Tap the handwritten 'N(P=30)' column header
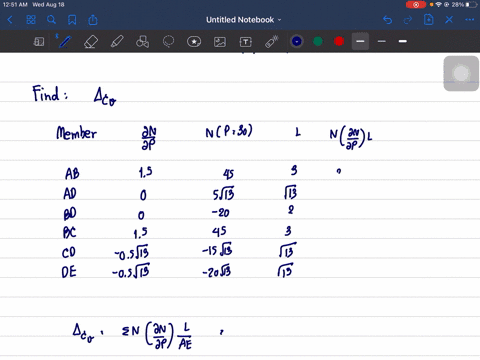The width and height of the screenshot is (480, 360). [229, 131]
